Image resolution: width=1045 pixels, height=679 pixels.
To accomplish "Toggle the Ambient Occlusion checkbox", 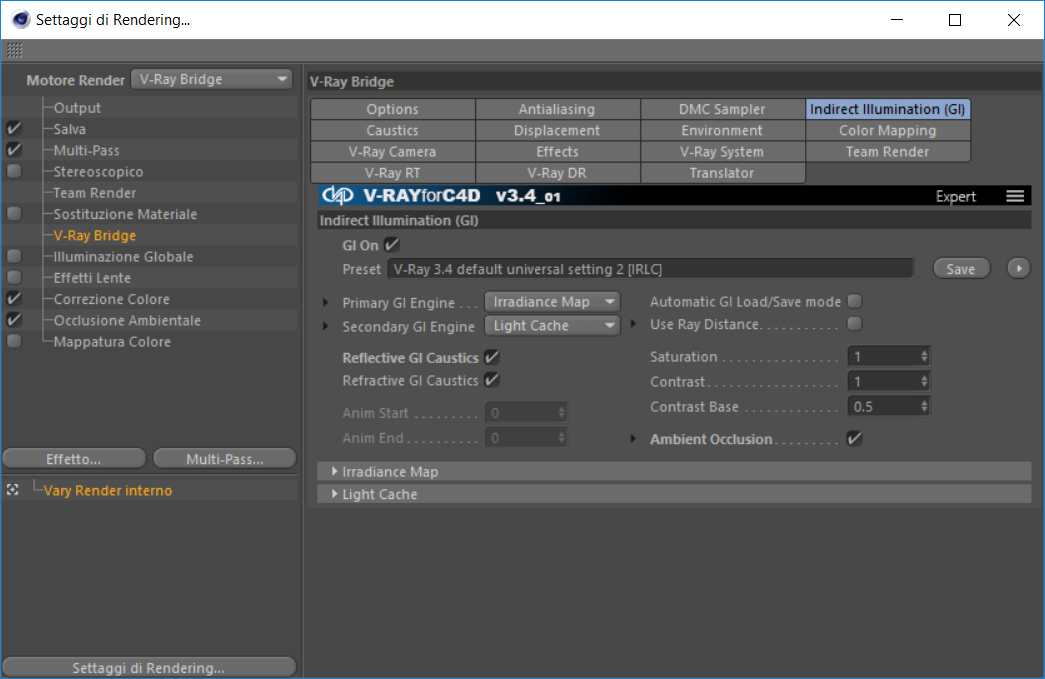I will coord(854,438).
